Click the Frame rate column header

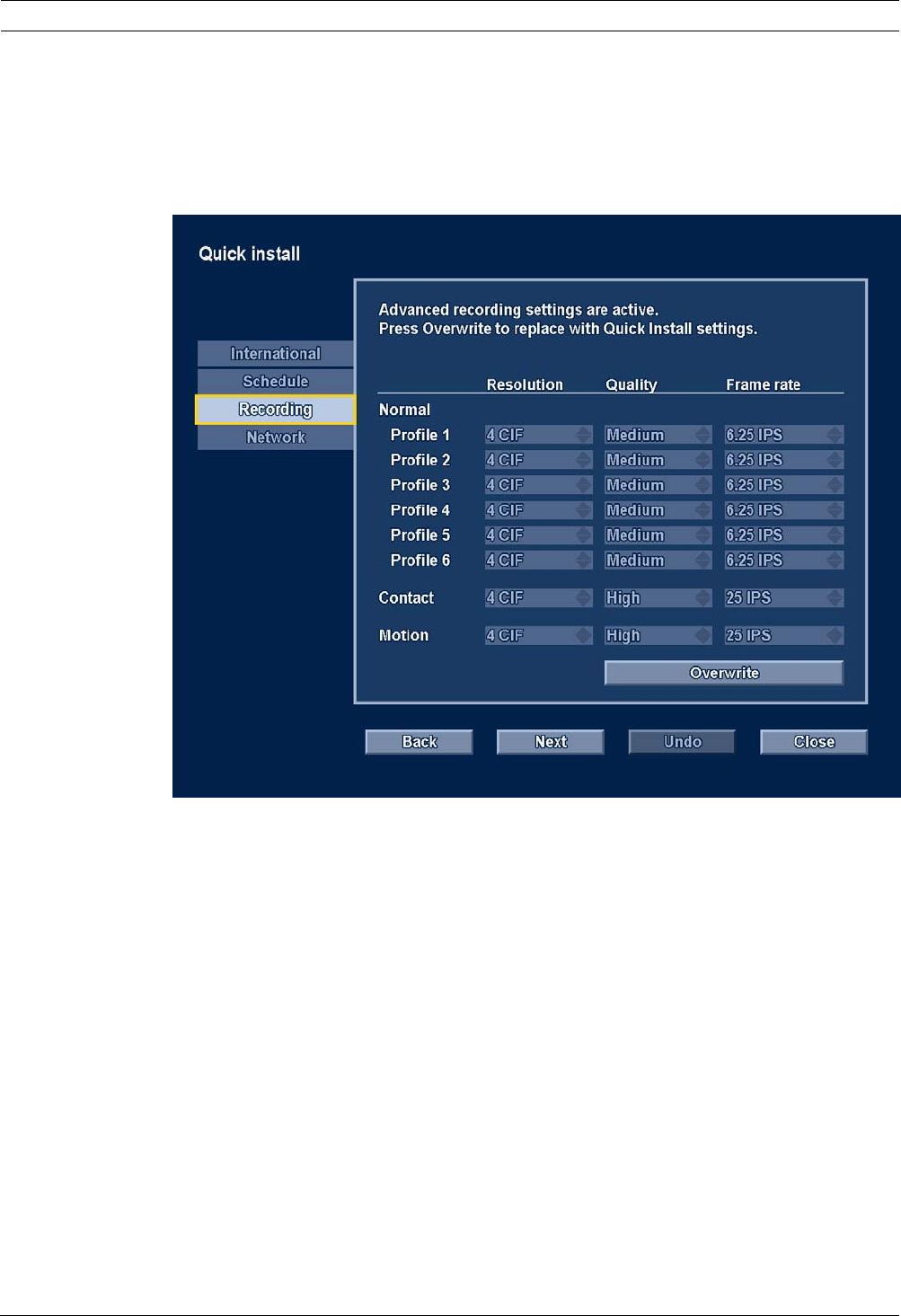pos(763,384)
